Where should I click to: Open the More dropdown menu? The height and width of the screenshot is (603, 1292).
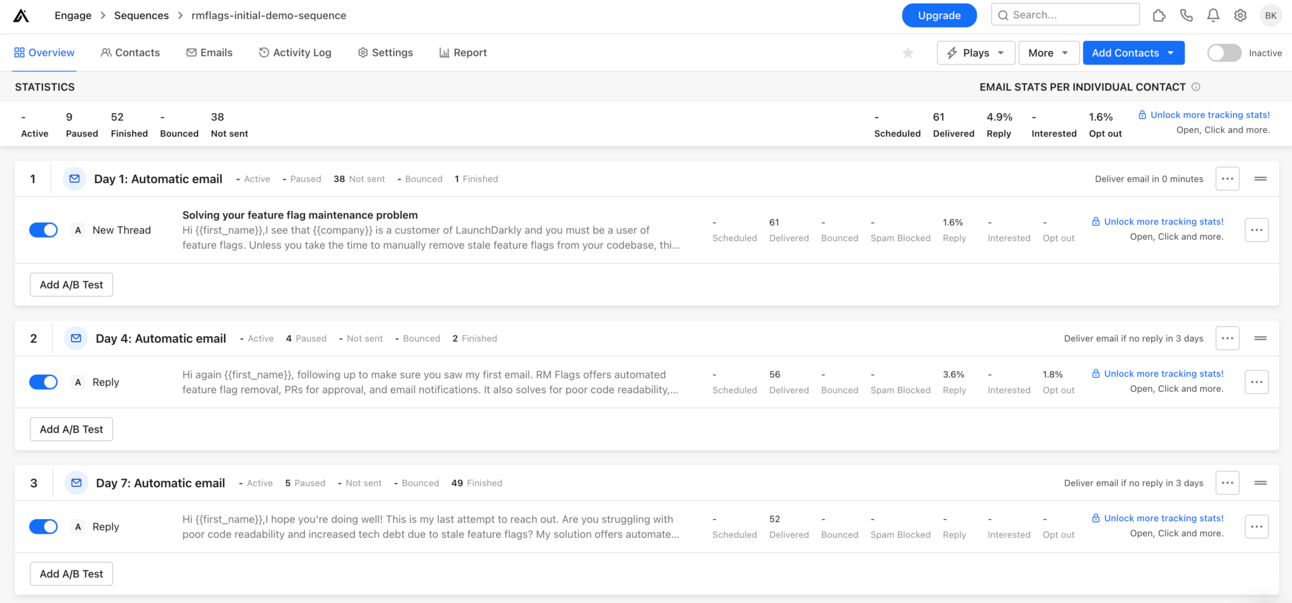point(1047,53)
